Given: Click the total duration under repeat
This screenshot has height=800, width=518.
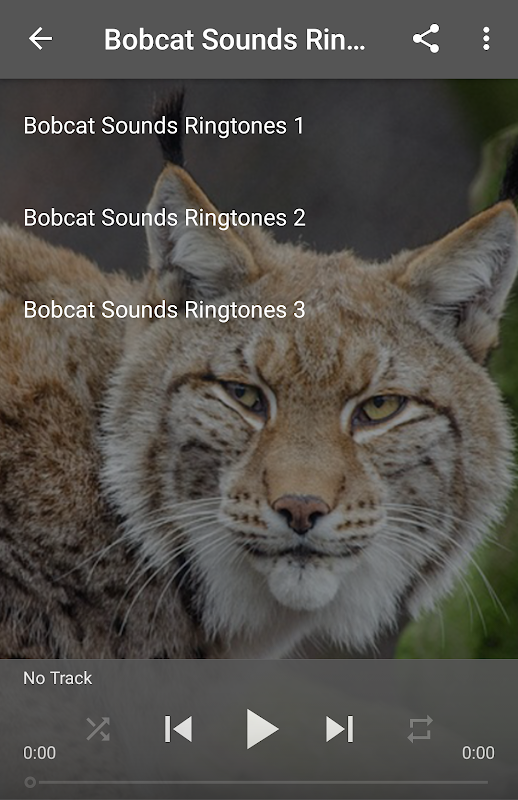Looking at the screenshot, I should coord(478,753).
